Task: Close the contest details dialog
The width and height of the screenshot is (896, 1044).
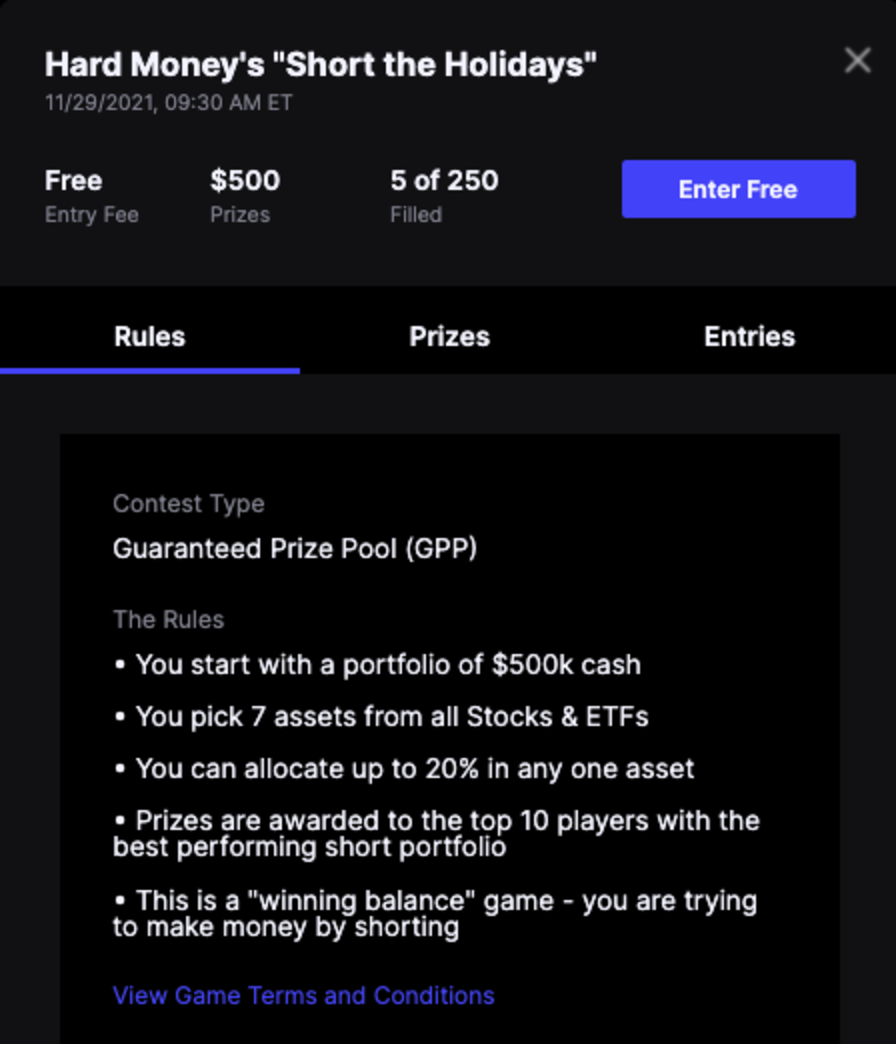Action: click(x=857, y=61)
